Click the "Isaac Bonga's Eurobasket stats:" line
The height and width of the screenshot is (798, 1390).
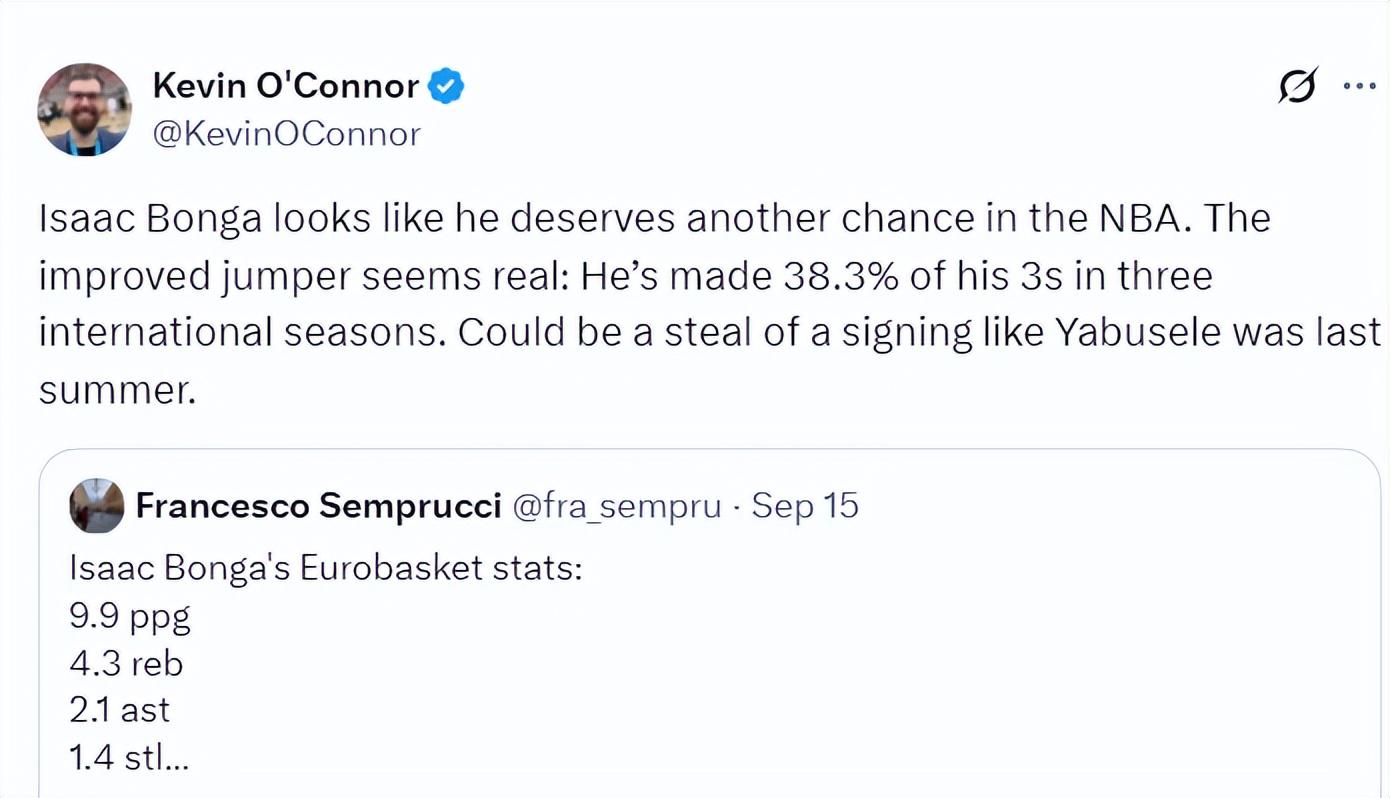tap(325, 569)
